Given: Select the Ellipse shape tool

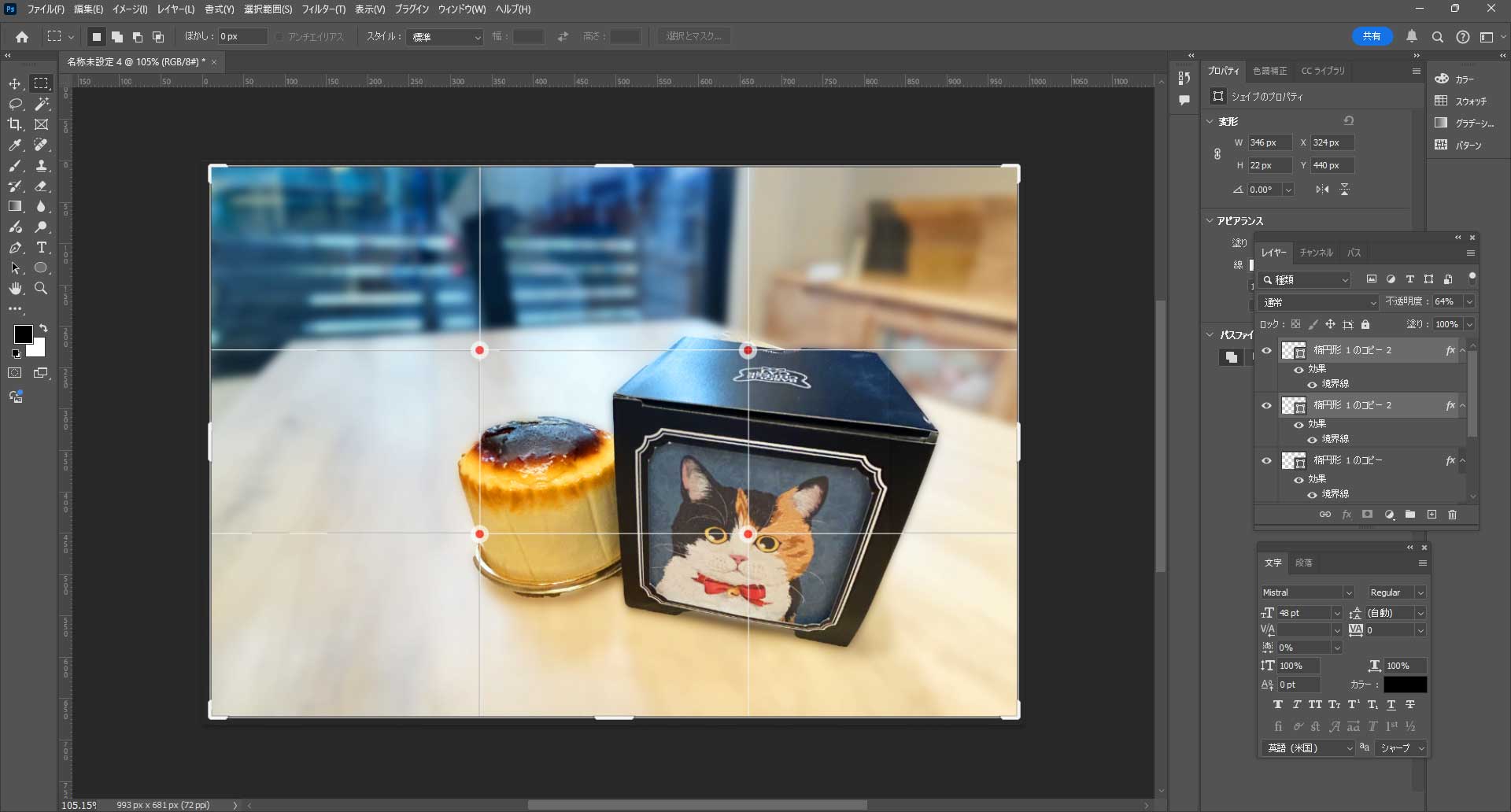Looking at the screenshot, I should tap(42, 268).
